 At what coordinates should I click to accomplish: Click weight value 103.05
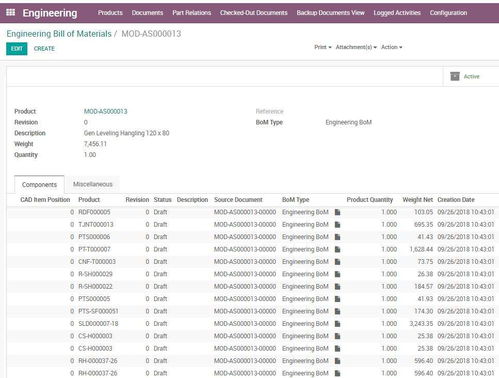coord(423,212)
